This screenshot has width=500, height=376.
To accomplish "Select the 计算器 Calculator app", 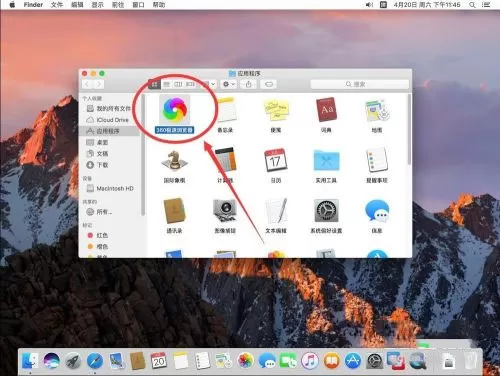I will (226, 159).
